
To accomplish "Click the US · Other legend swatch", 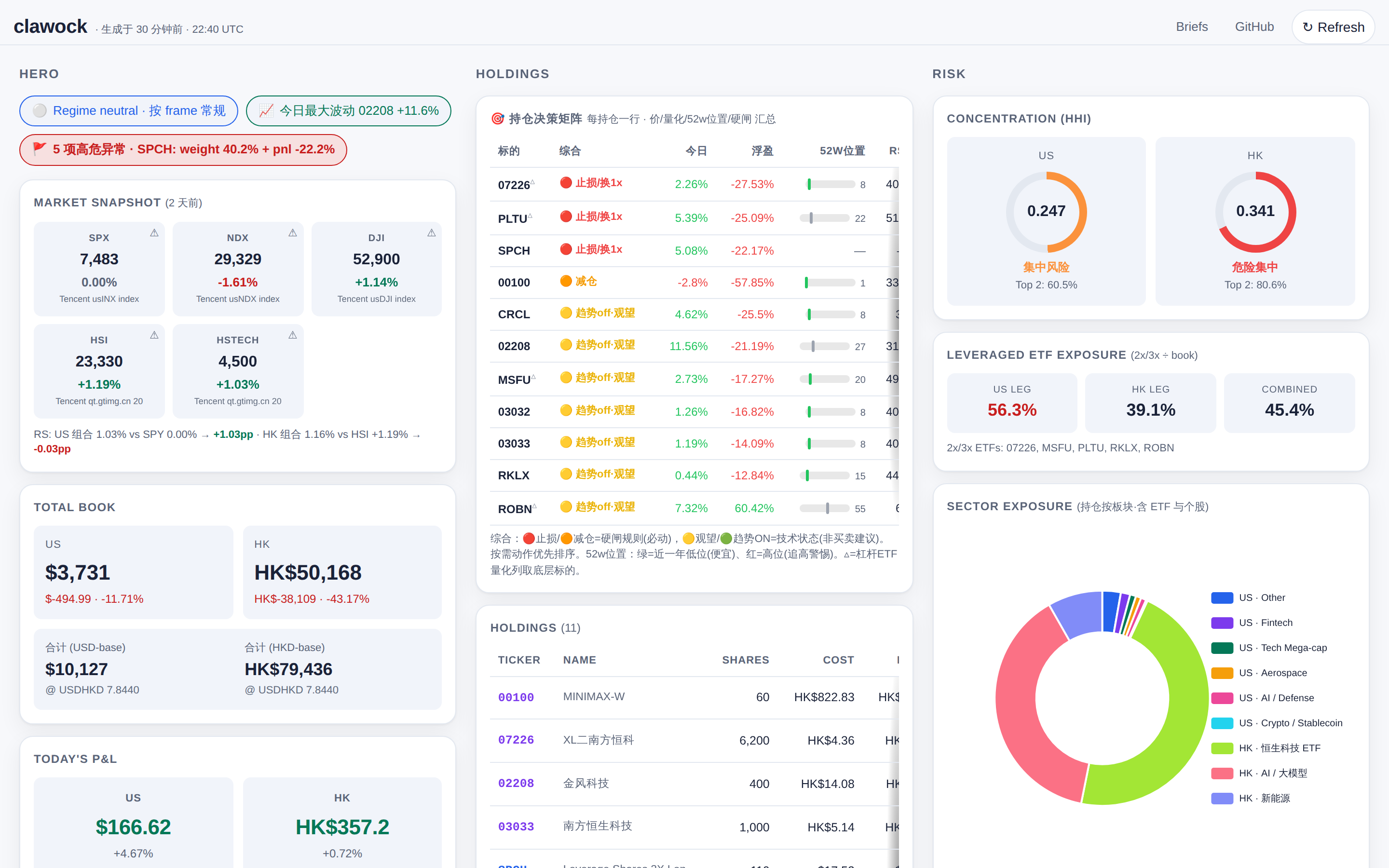I will point(1222,597).
